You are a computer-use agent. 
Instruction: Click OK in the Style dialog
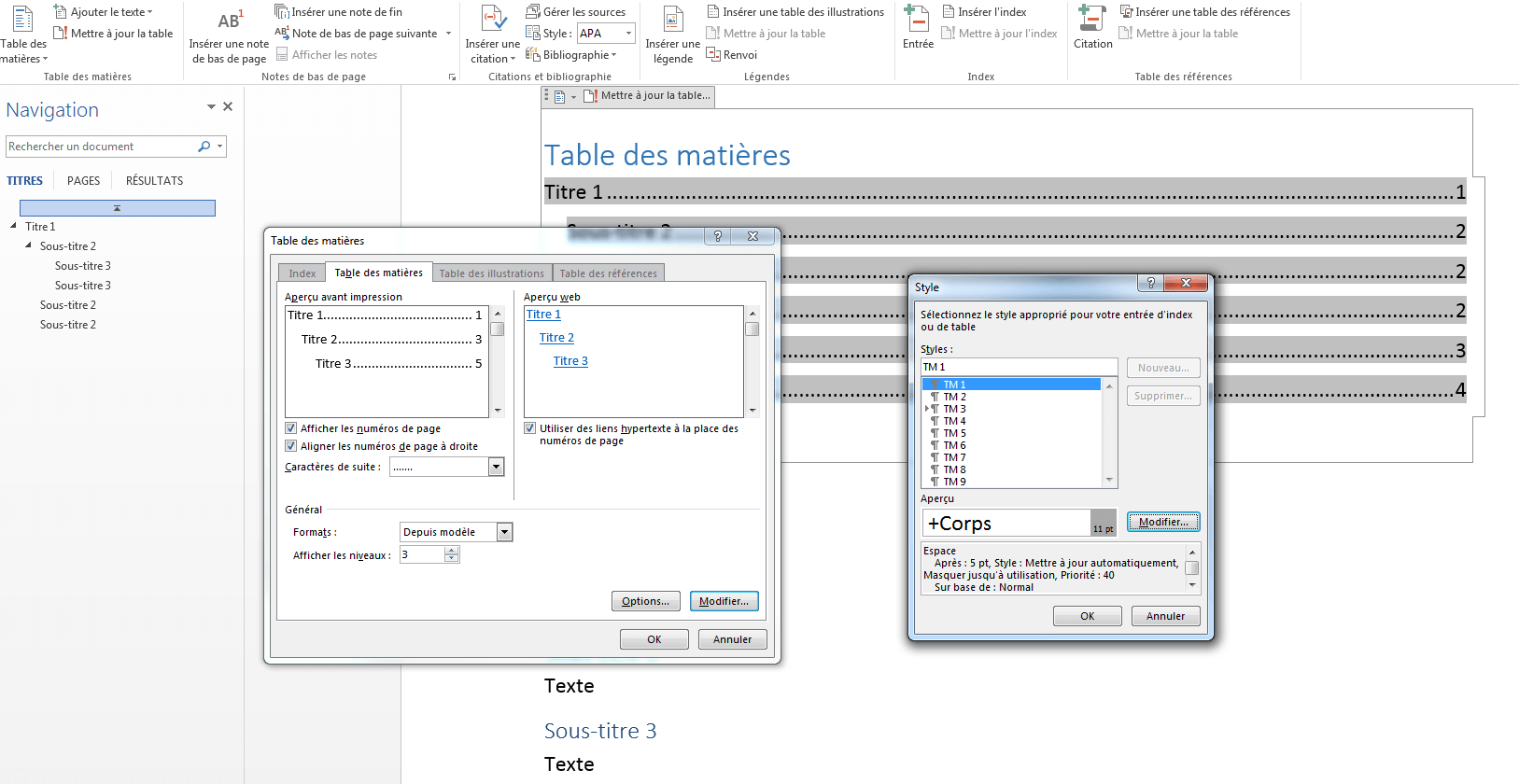coord(1088,616)
